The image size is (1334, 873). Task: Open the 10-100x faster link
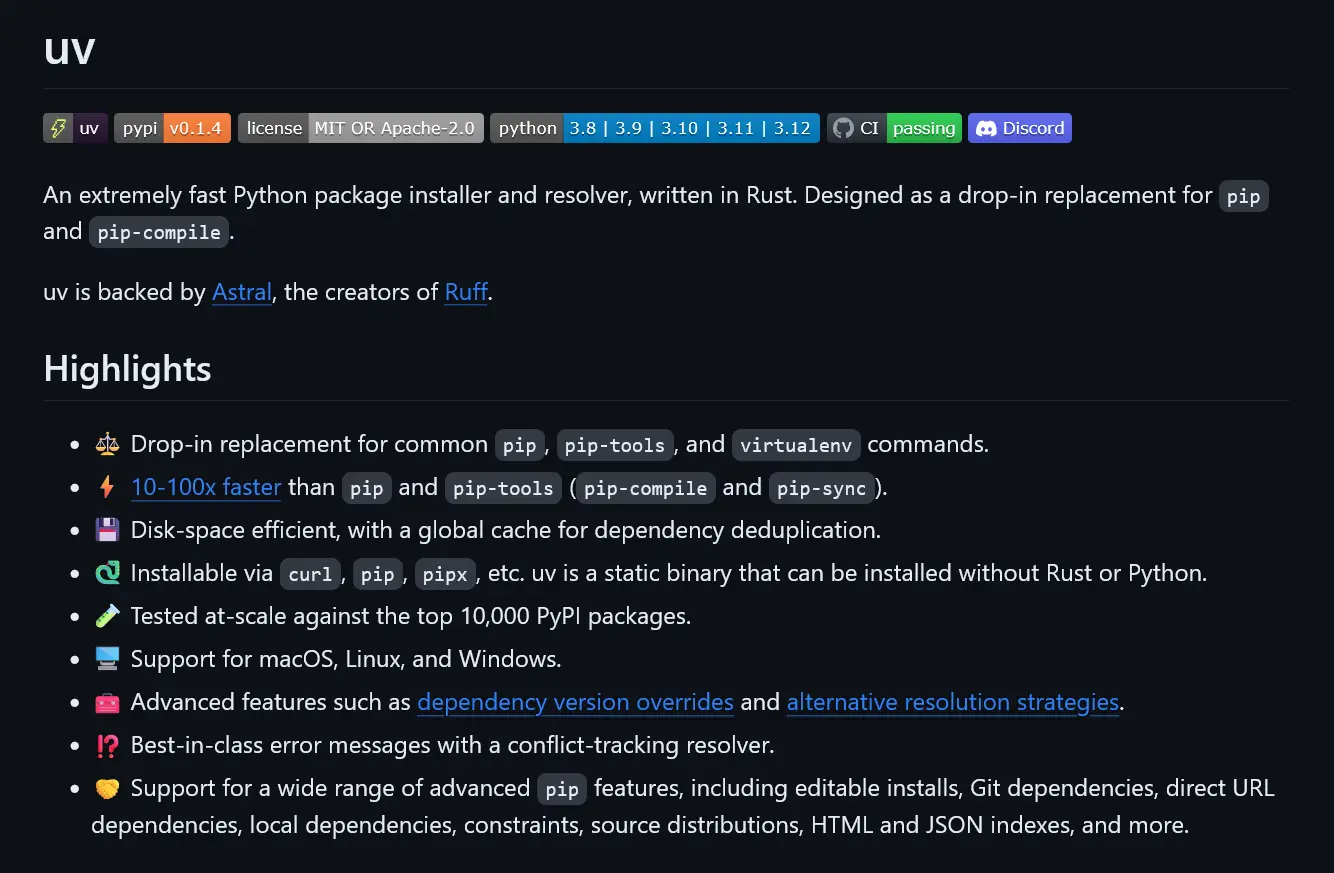pyautogui.click(x=206, y=487)
